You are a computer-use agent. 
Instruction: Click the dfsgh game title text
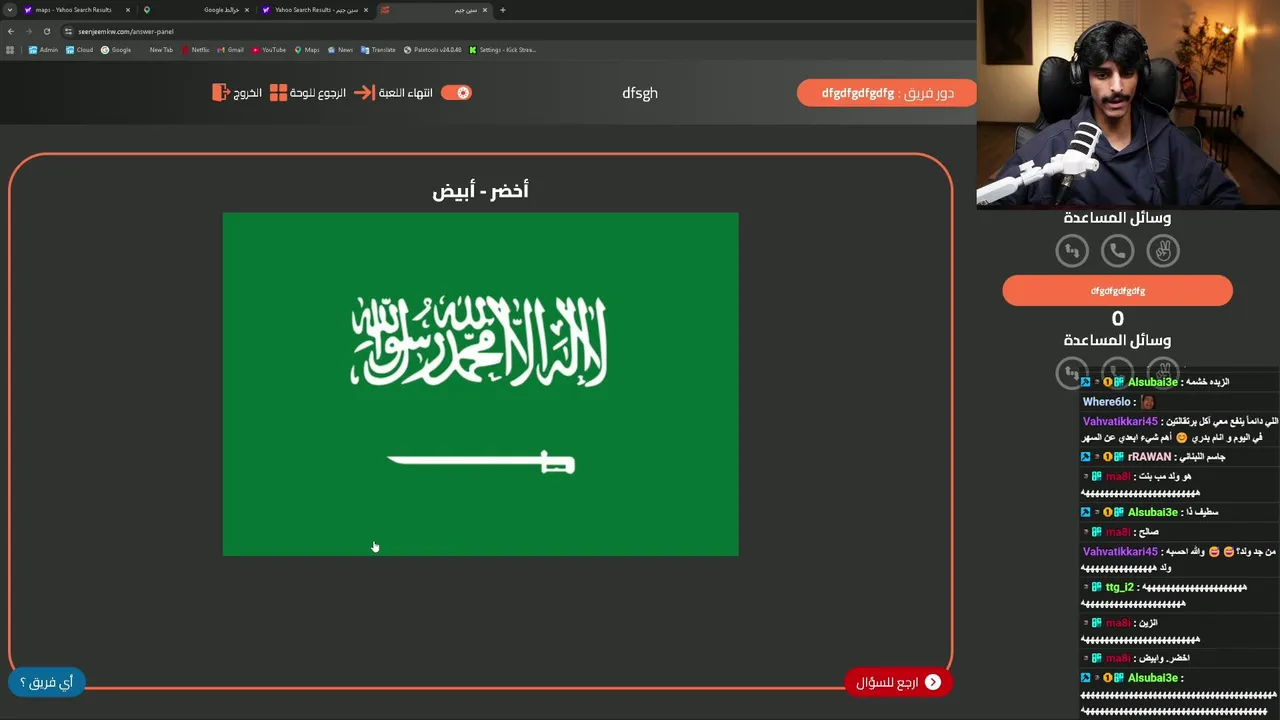(640, 93)
